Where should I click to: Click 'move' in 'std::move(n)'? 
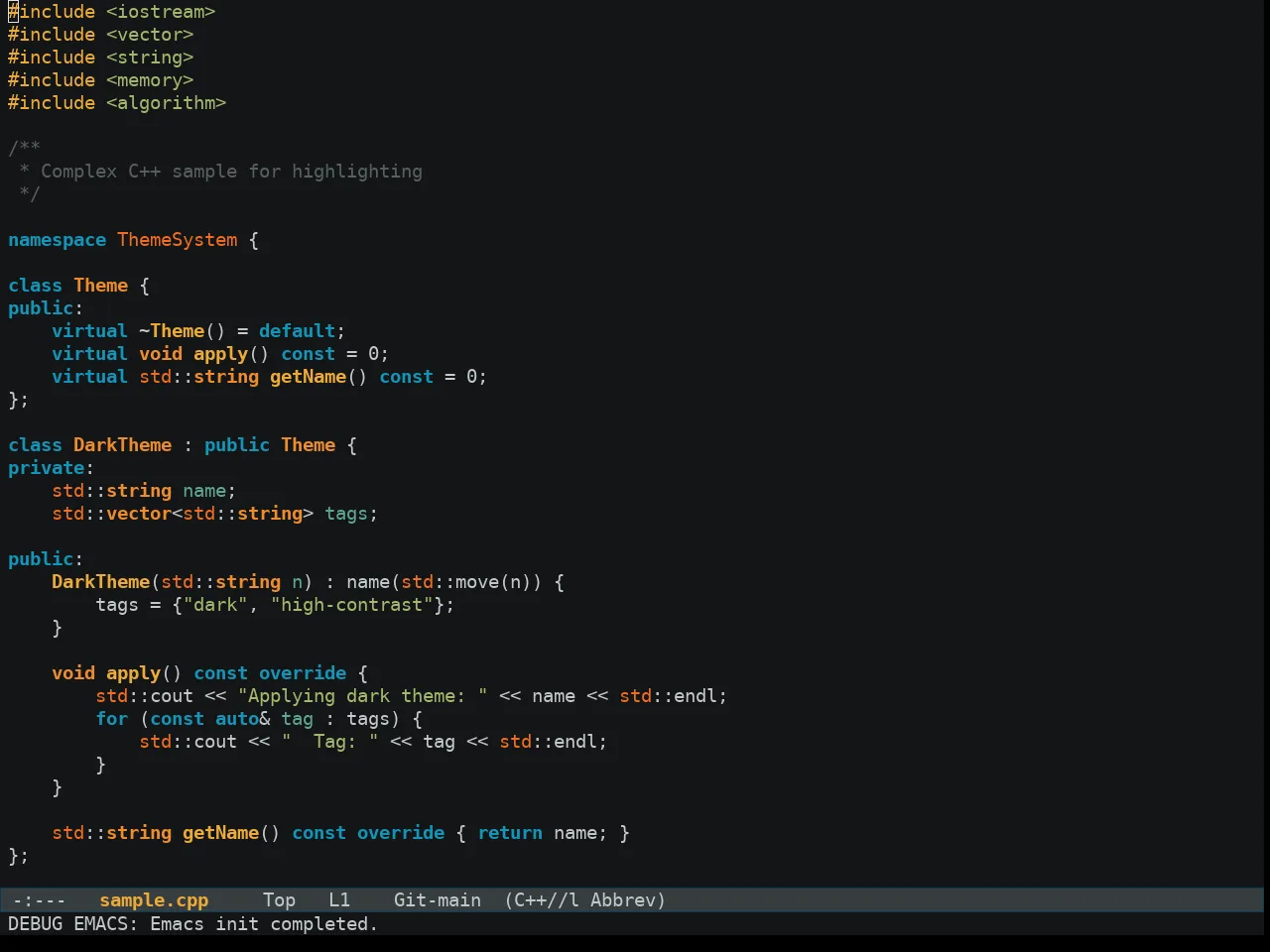coord(477,582)
